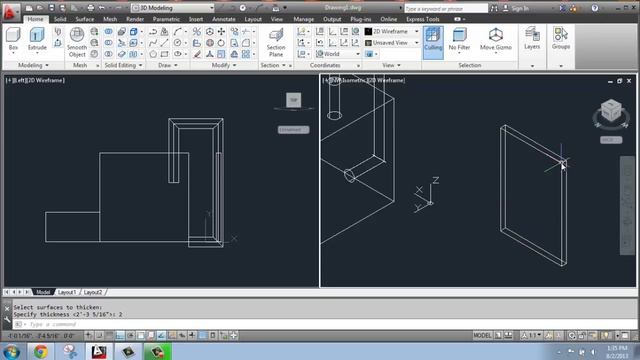Click the AutoCAD taskbar icon

pos(99,351)
